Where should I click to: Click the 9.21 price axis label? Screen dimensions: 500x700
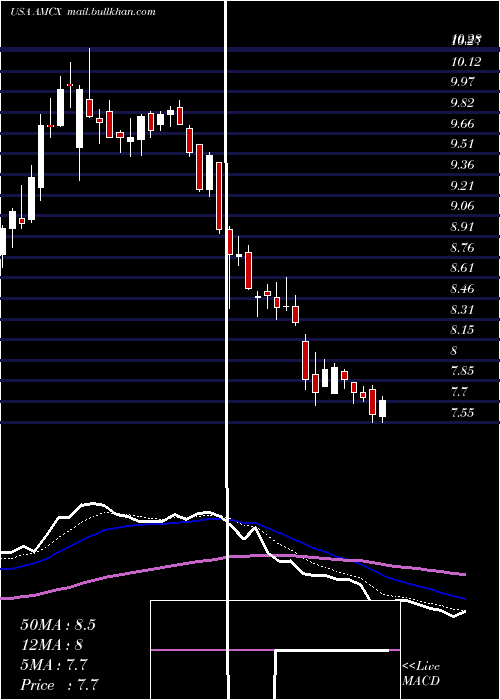coord(462,185)
